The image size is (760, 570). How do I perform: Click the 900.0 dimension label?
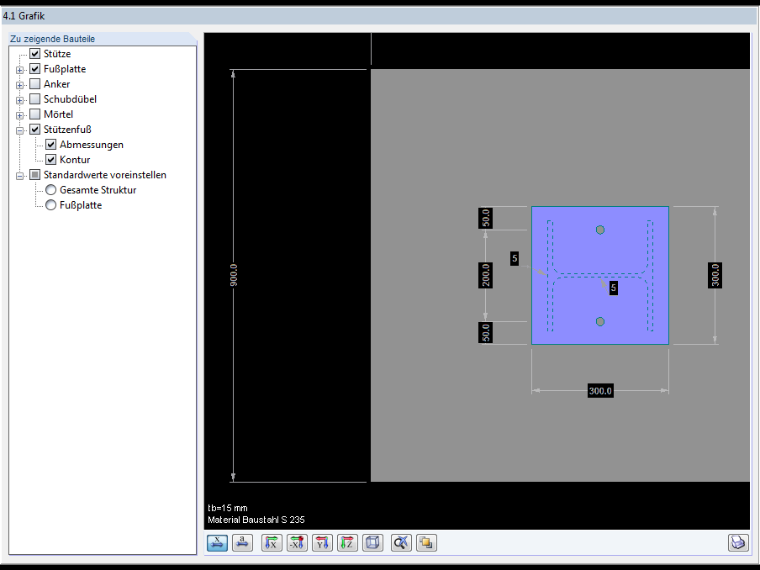click(x=234, y=275)
